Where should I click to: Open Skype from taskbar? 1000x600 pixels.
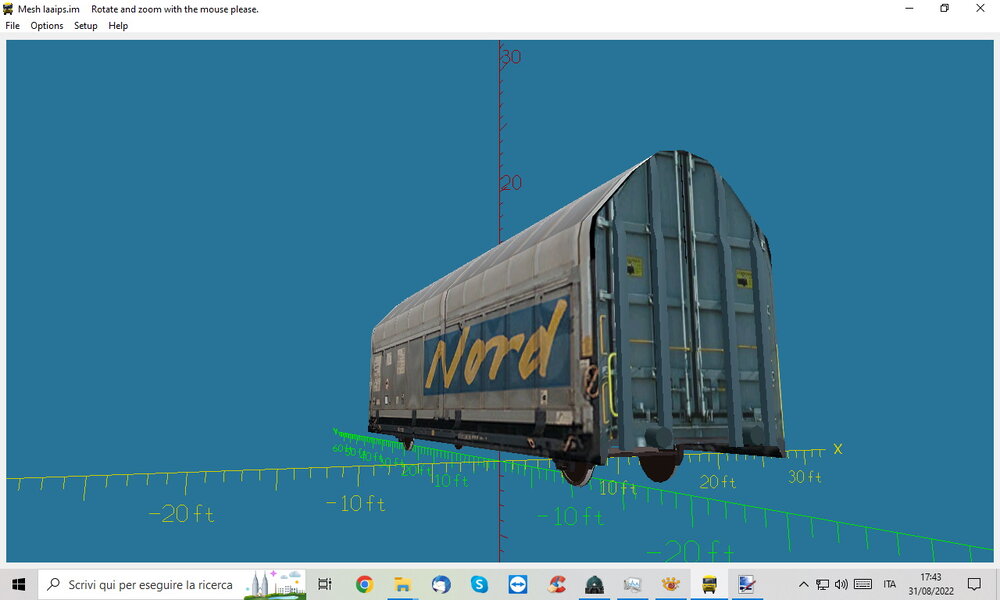pyautogui.click(x=479, y=584)
